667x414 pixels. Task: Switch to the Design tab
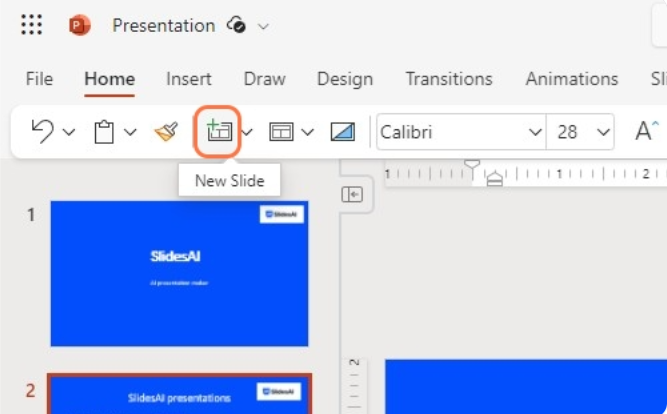coord(345,79)
